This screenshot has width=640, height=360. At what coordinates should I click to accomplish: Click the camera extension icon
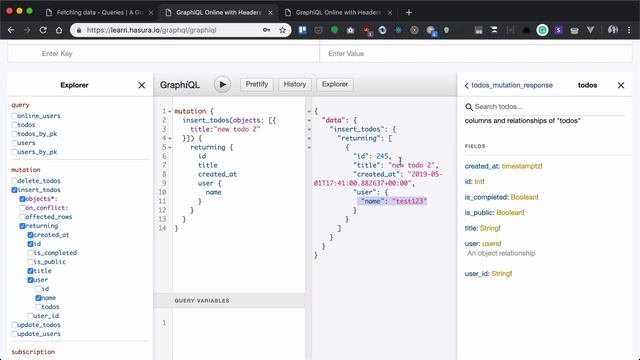[350, 30]
